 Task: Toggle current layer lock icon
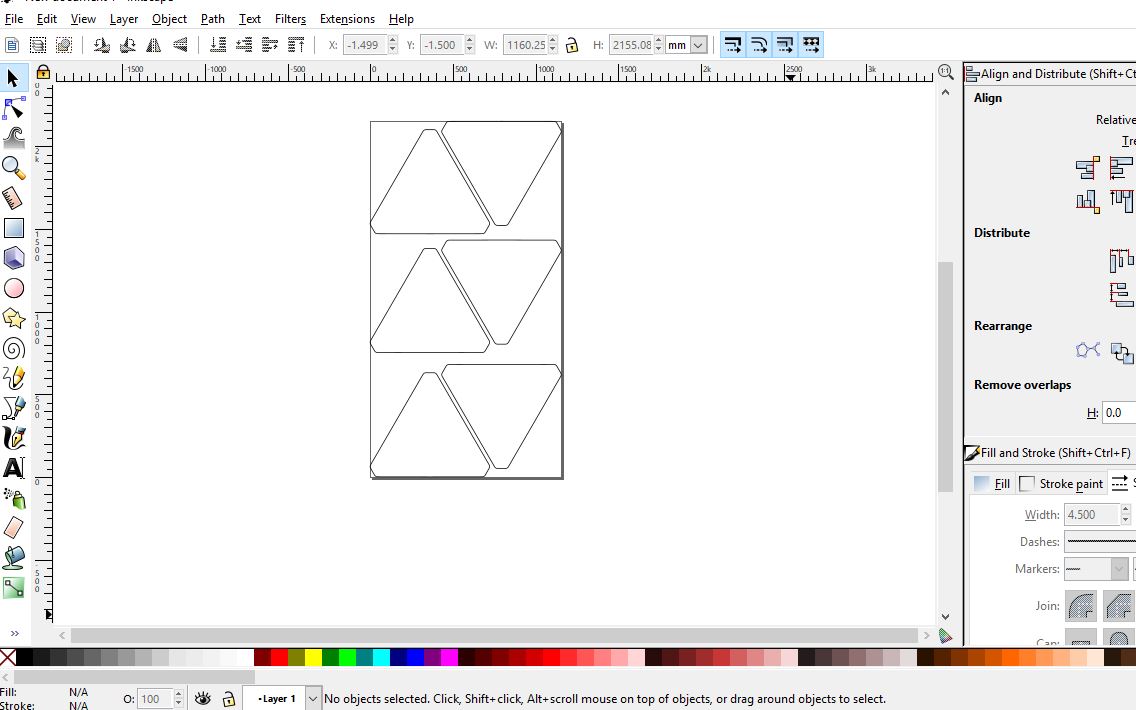point(229,698)
